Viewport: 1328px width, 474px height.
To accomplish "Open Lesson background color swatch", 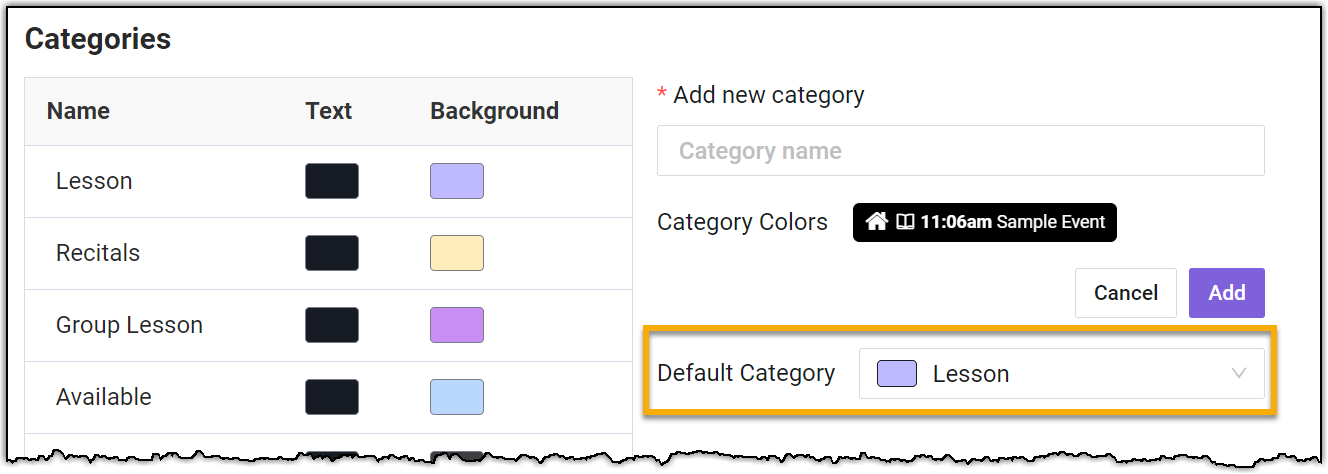I will click(x=457, y=181).
